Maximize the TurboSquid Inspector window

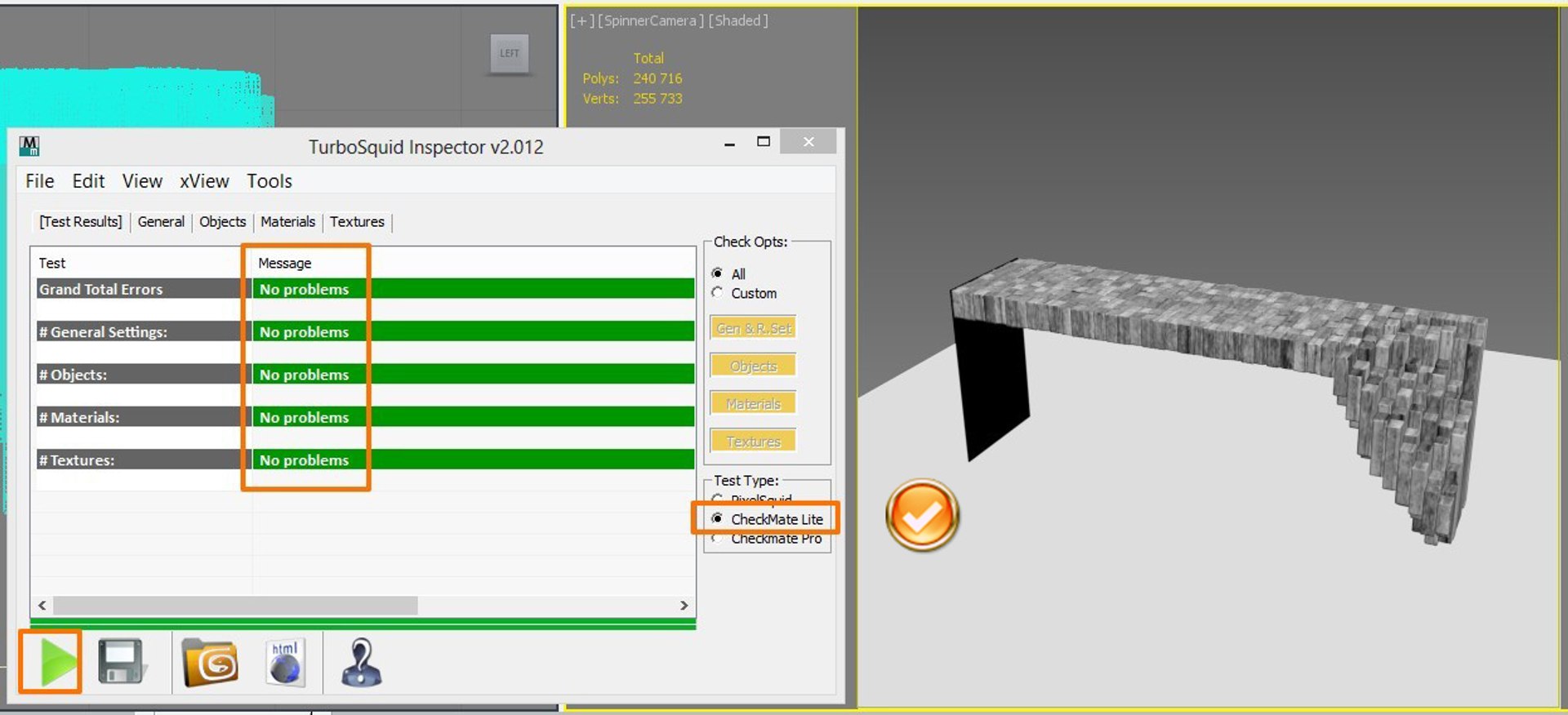tap(764, 142)
